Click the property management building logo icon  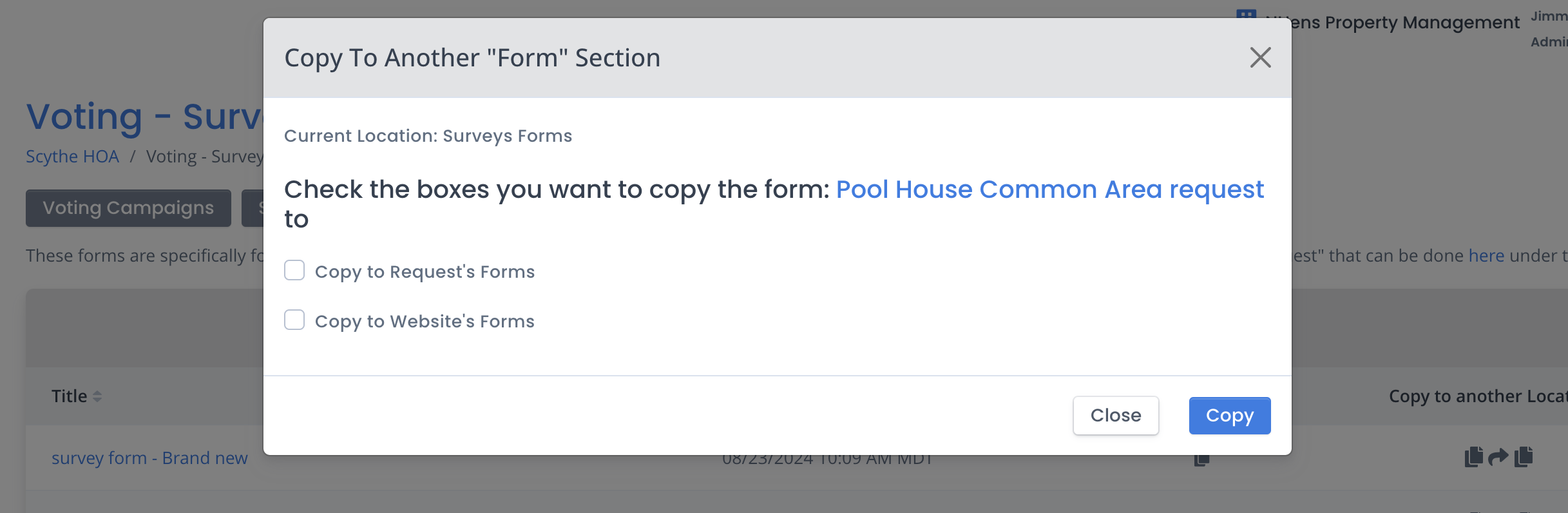tap(1246, 14)
